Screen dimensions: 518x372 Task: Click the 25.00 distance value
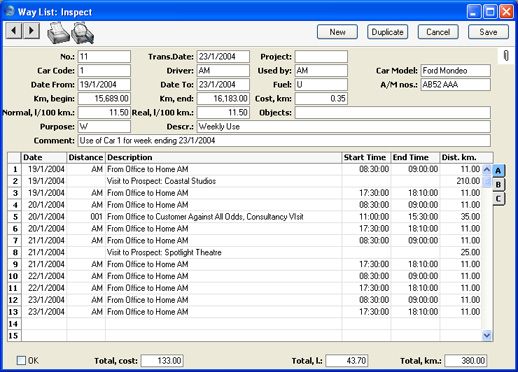(470, 252)
